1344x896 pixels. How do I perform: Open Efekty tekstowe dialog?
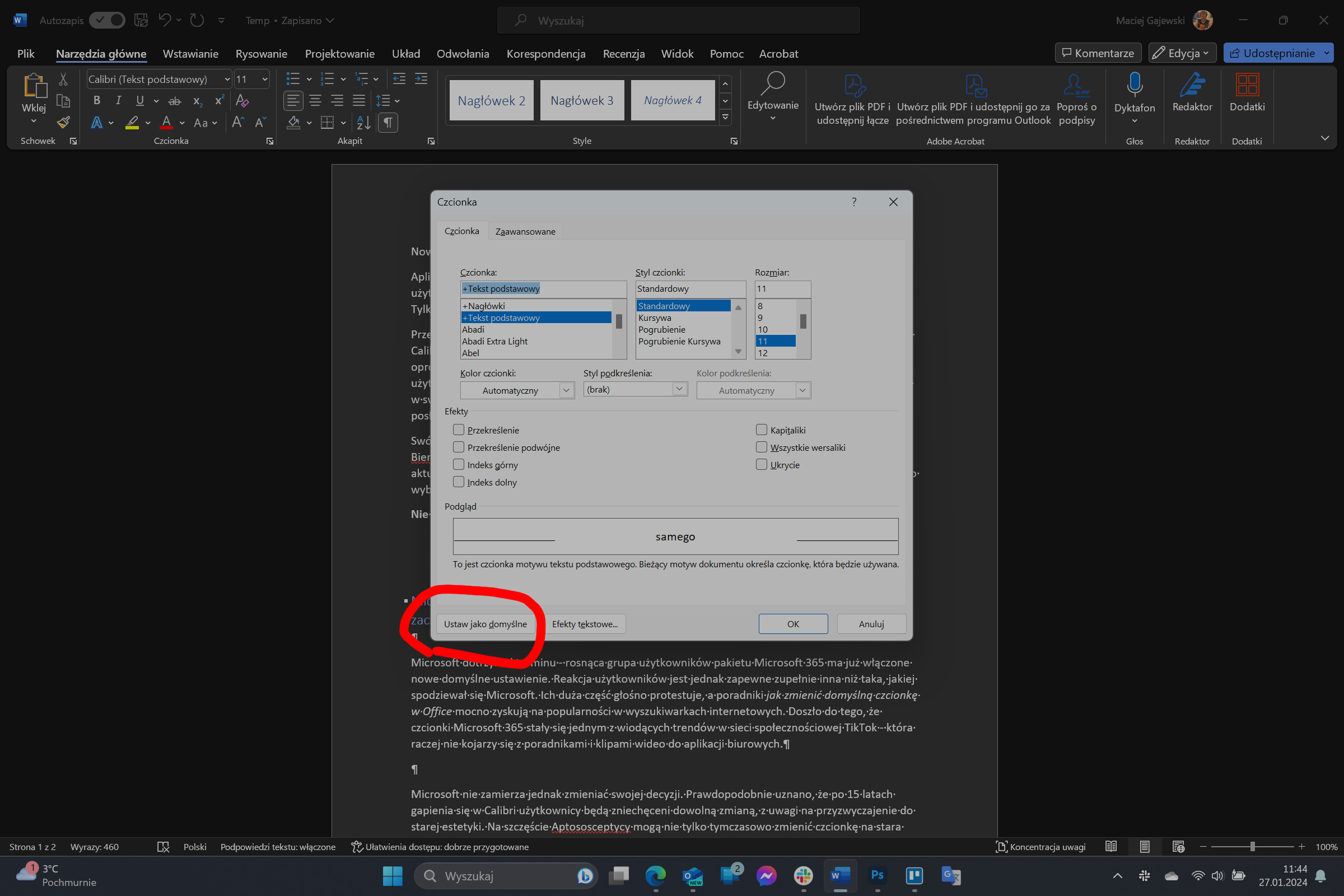(x=585, y=624)
